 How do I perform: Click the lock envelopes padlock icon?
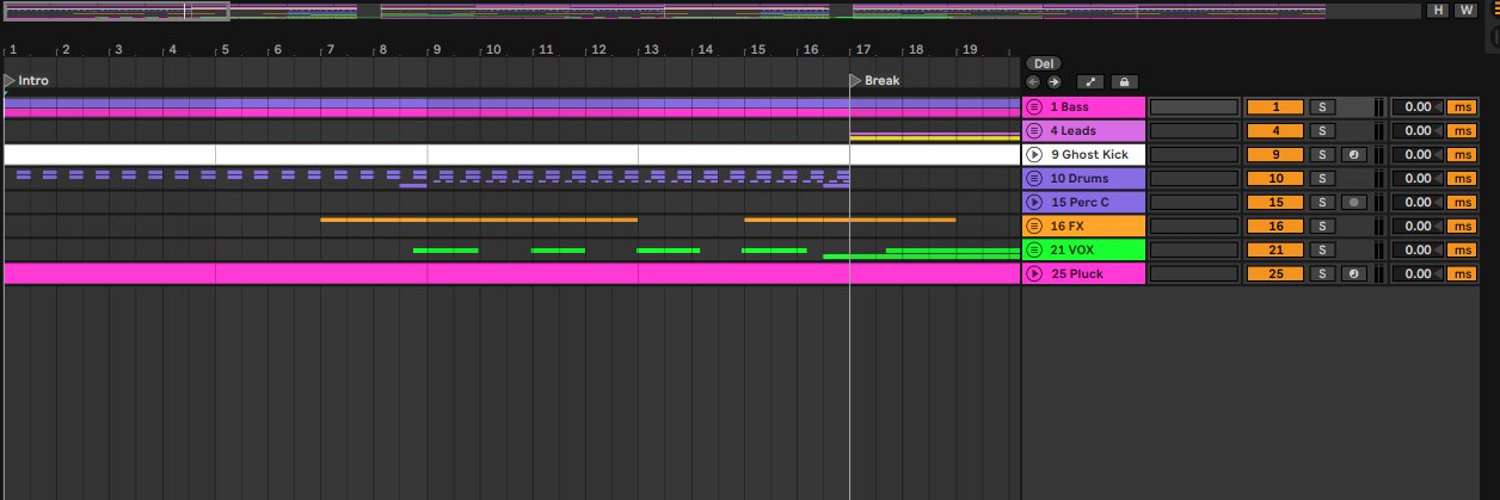tap(1124, 82)
